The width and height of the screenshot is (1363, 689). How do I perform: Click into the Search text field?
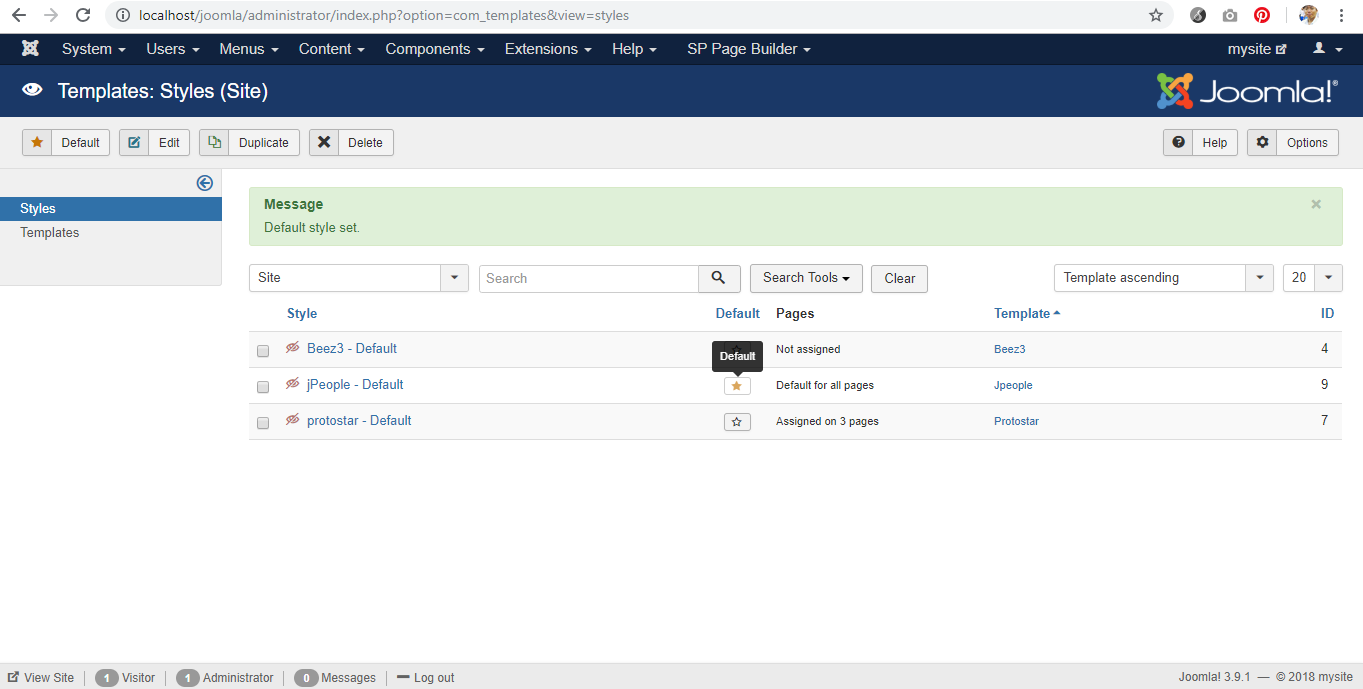pos(588,279)
